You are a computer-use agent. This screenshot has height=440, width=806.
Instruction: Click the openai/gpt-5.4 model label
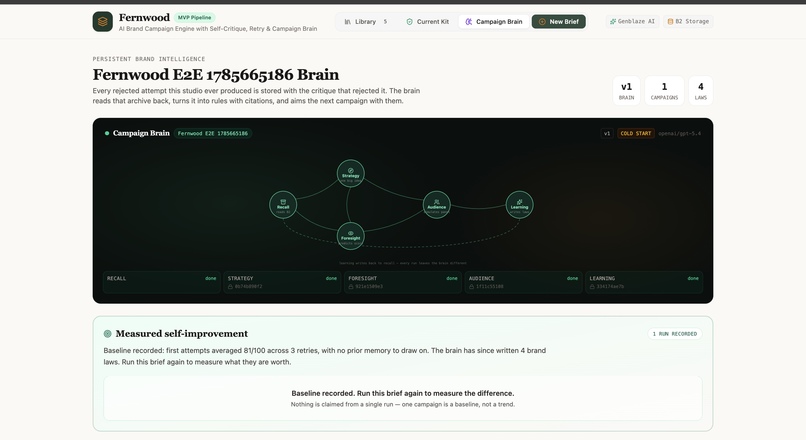click(680, 134)
